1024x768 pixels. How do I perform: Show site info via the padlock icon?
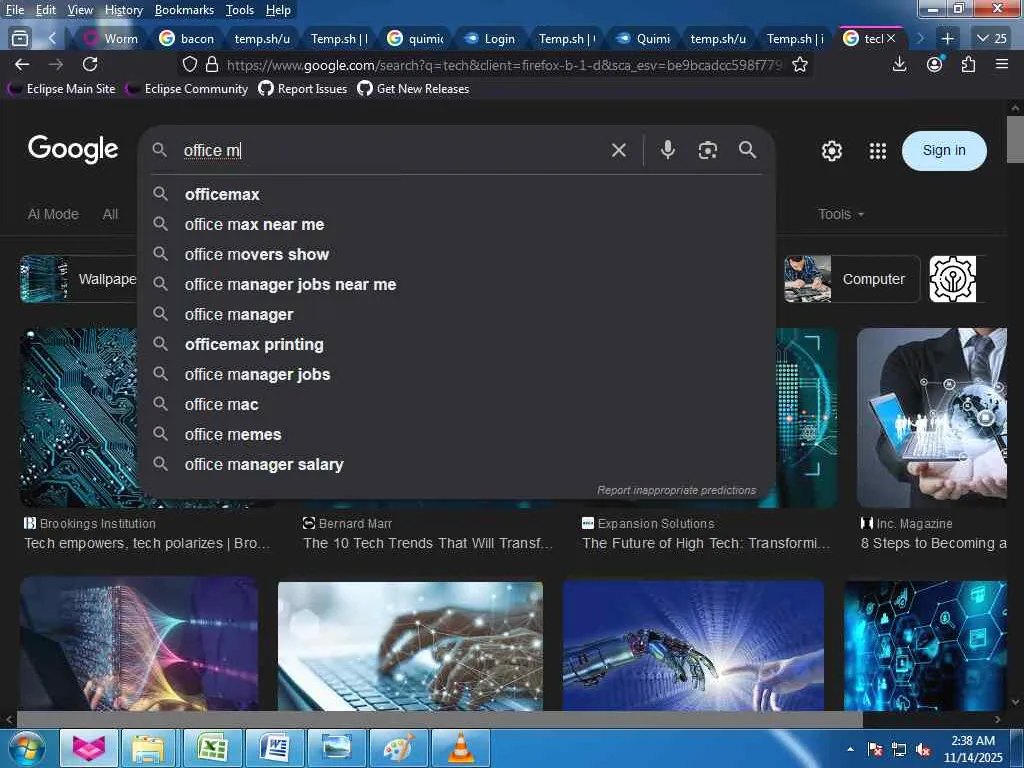(x=212, y=65)
